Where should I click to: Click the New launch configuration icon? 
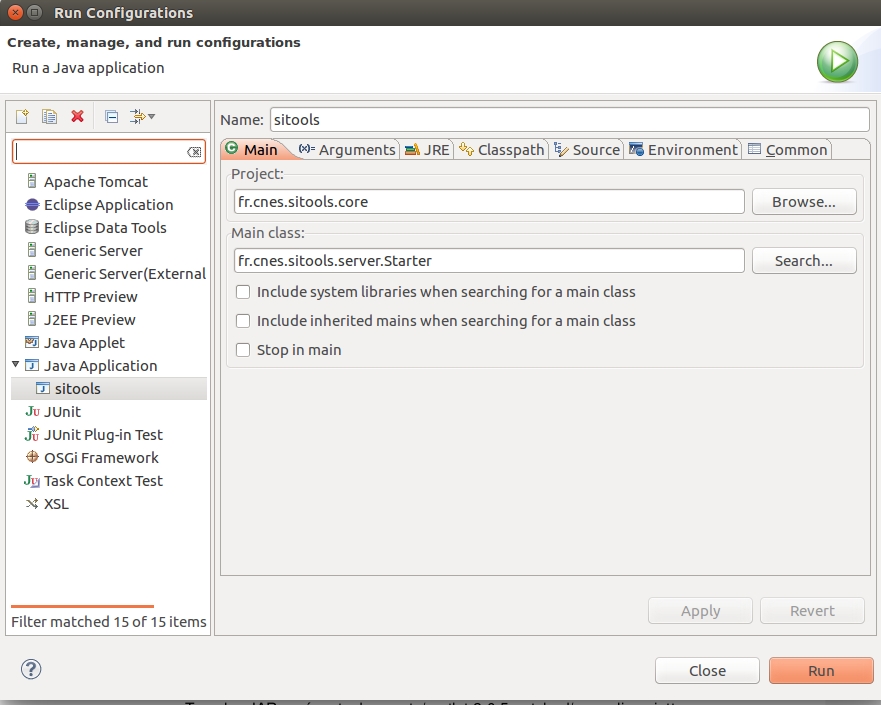[x=22, y=116]
